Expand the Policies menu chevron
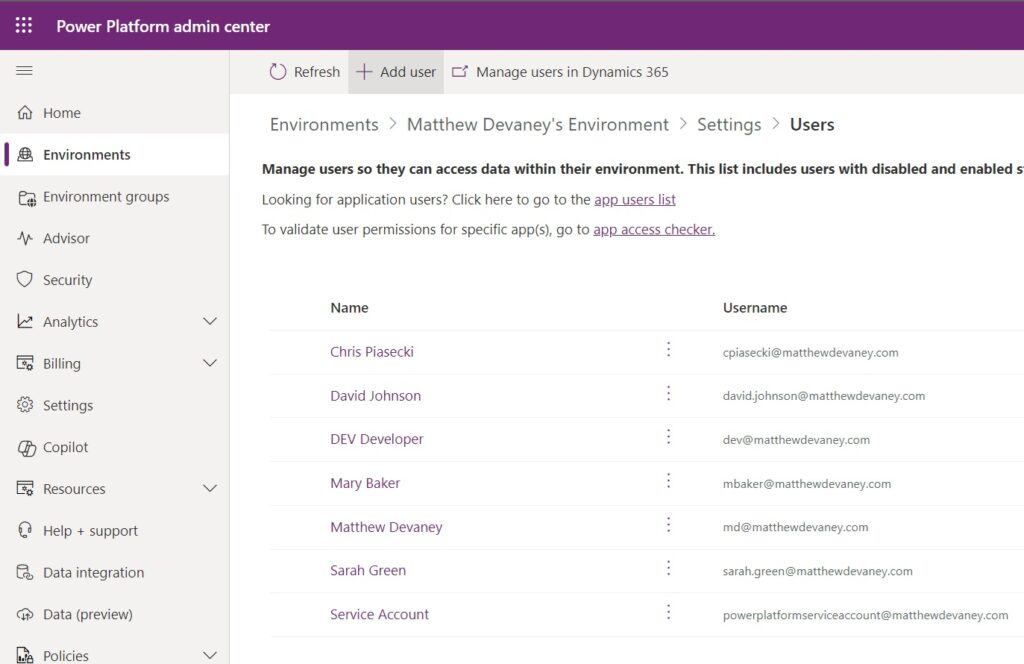Viewport: 1024px width, 664px height. (210, 655)
